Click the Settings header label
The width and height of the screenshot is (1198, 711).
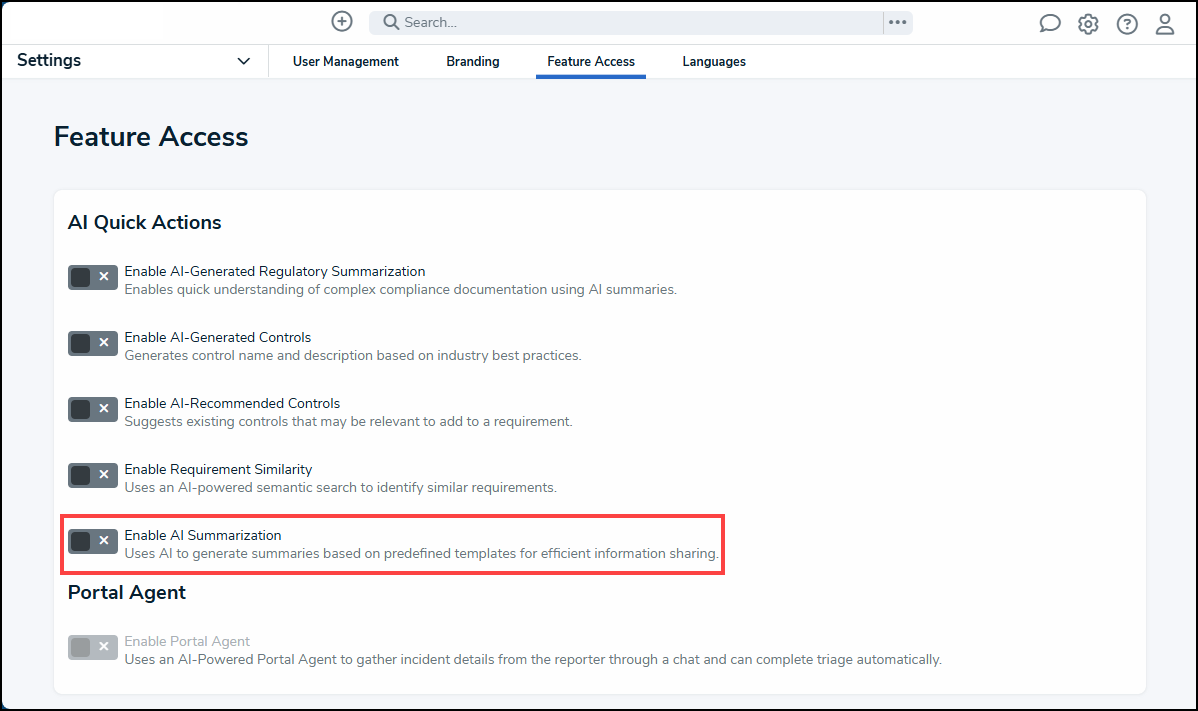tap(48, 60)
